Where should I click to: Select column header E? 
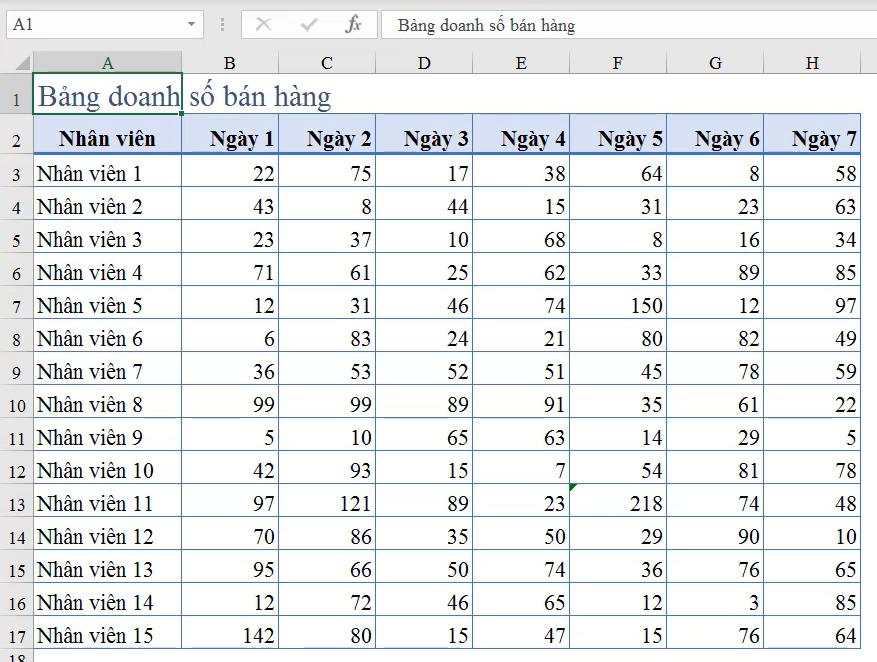point(520,62)
